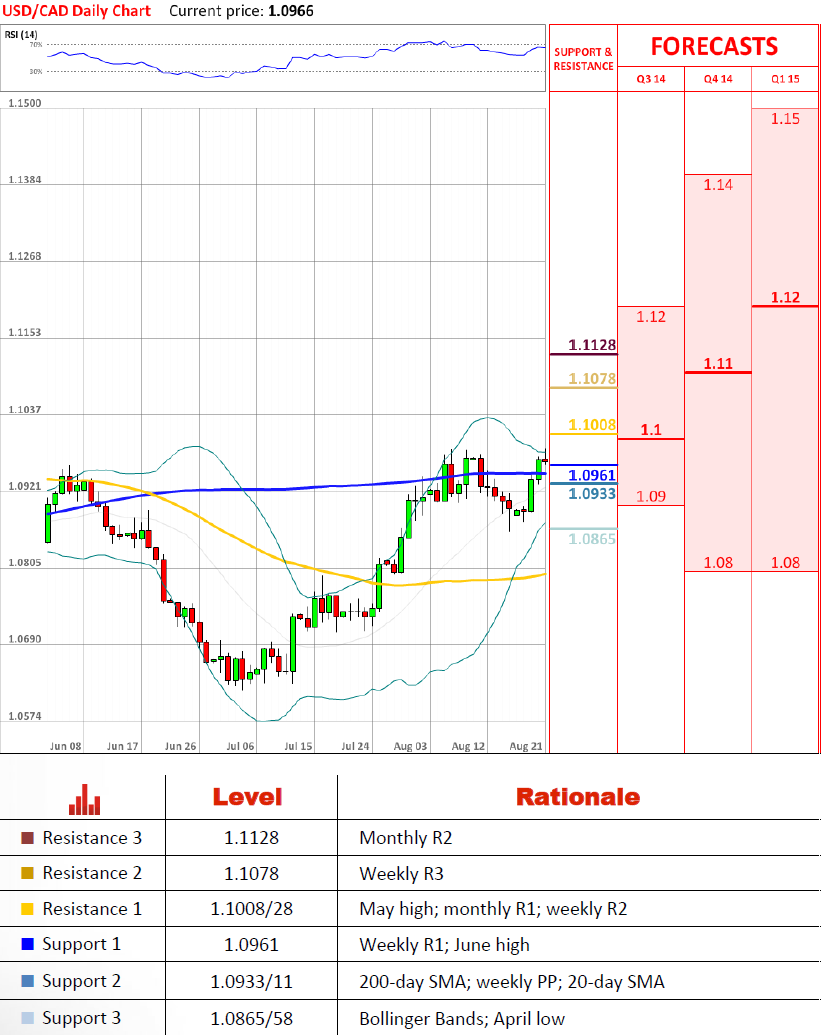Click level cell 1.0933/11
The width and height of the screenshot is (821, 1035).
pyautogui.click(x=251, y=982)
